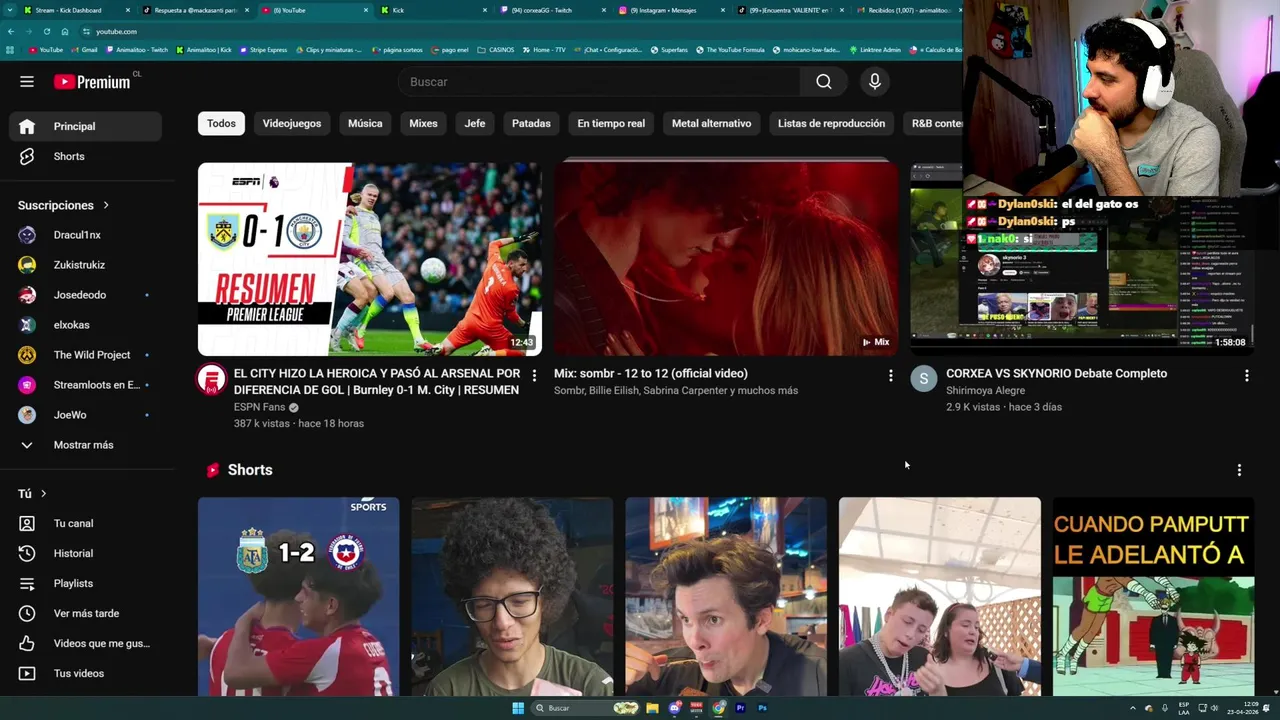The image size is (1280, 720).
Task: Select the Todos filter chip
Action: pyautogui.click(x=221, y=123)
